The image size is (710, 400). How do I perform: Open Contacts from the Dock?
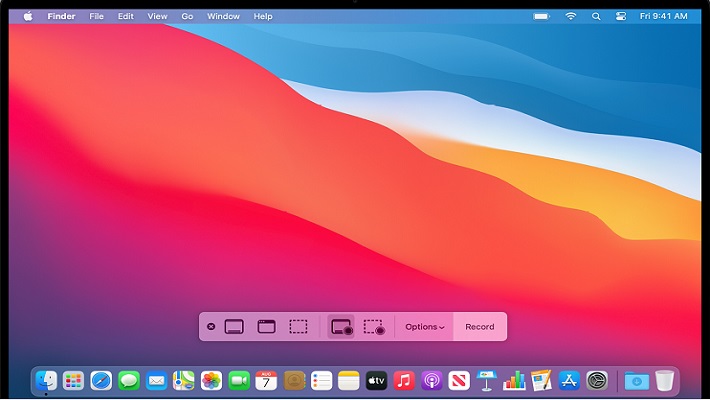(294, 381)
